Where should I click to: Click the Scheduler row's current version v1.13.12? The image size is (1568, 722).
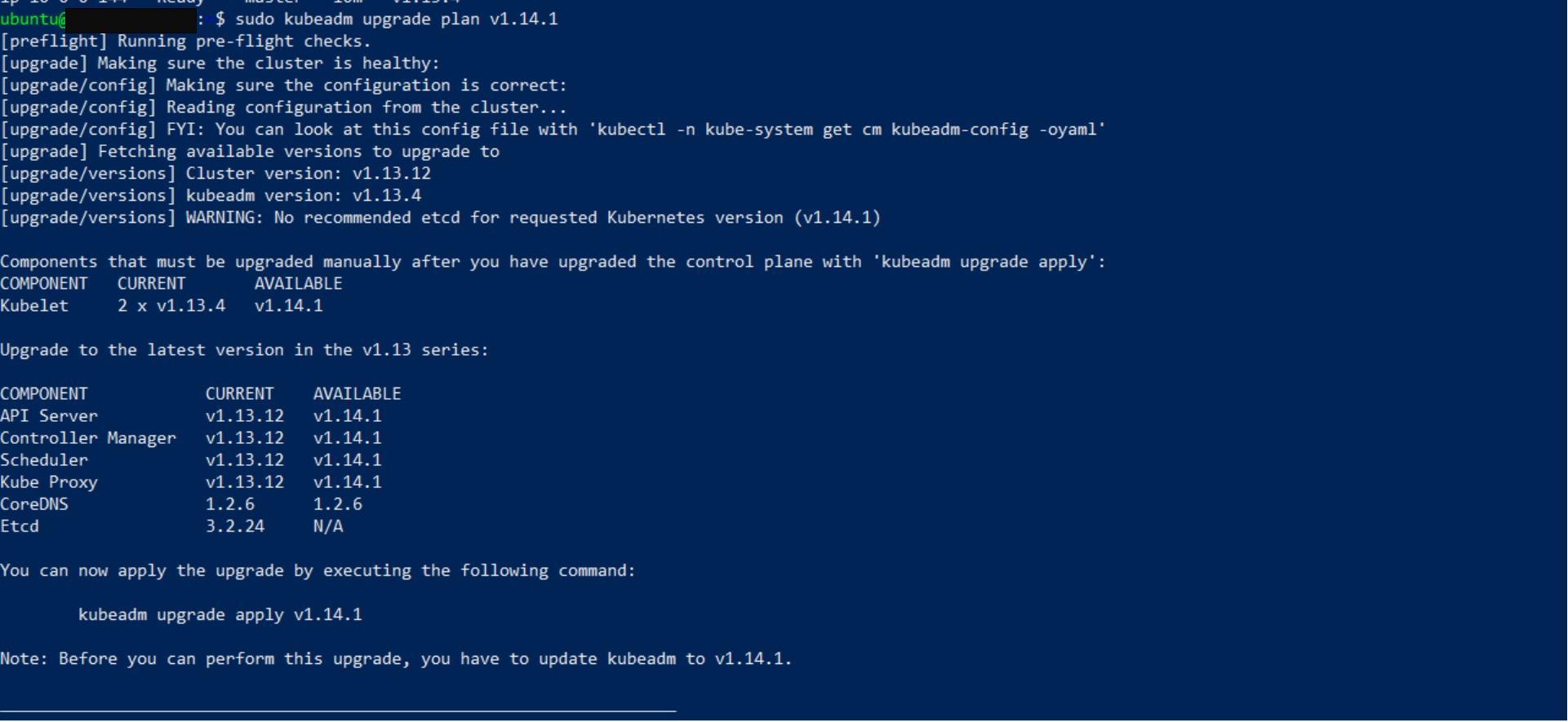(x=244, y=459)
